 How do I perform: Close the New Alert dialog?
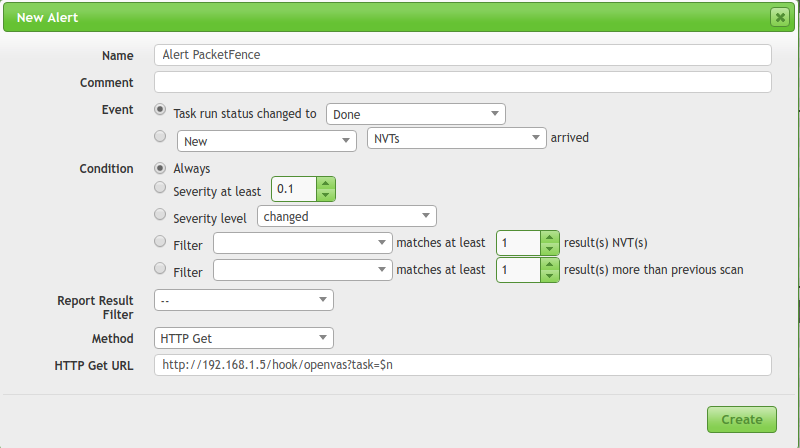tap(779, 17)
